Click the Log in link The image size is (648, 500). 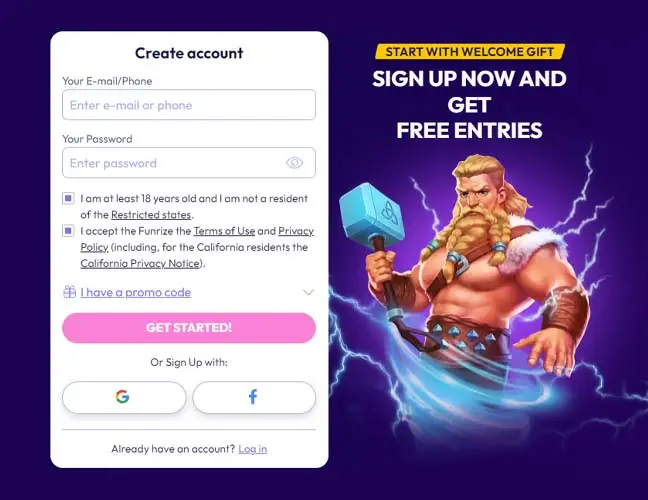[253, 449]
